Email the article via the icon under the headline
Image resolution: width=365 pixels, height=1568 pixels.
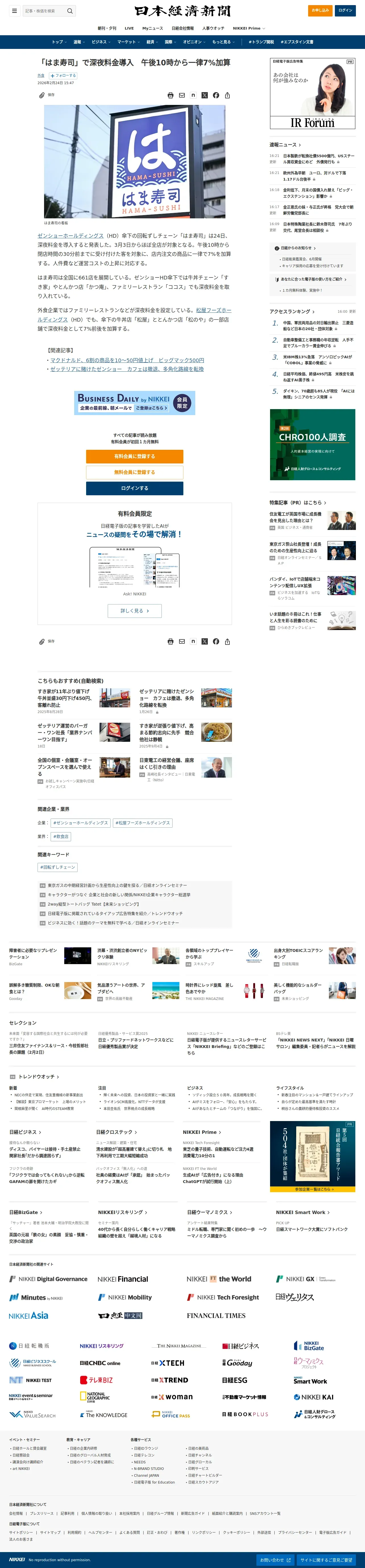click(x=182, y=96)
